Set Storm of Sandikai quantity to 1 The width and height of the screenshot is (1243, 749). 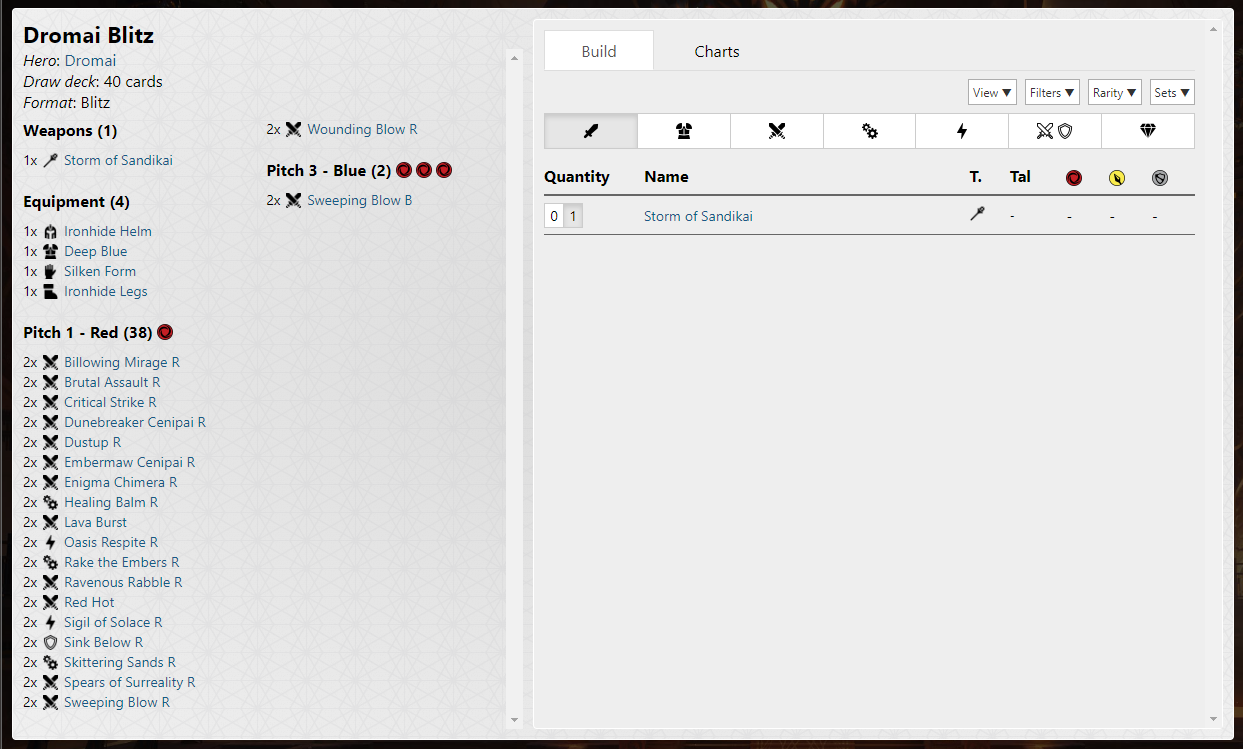573,216
